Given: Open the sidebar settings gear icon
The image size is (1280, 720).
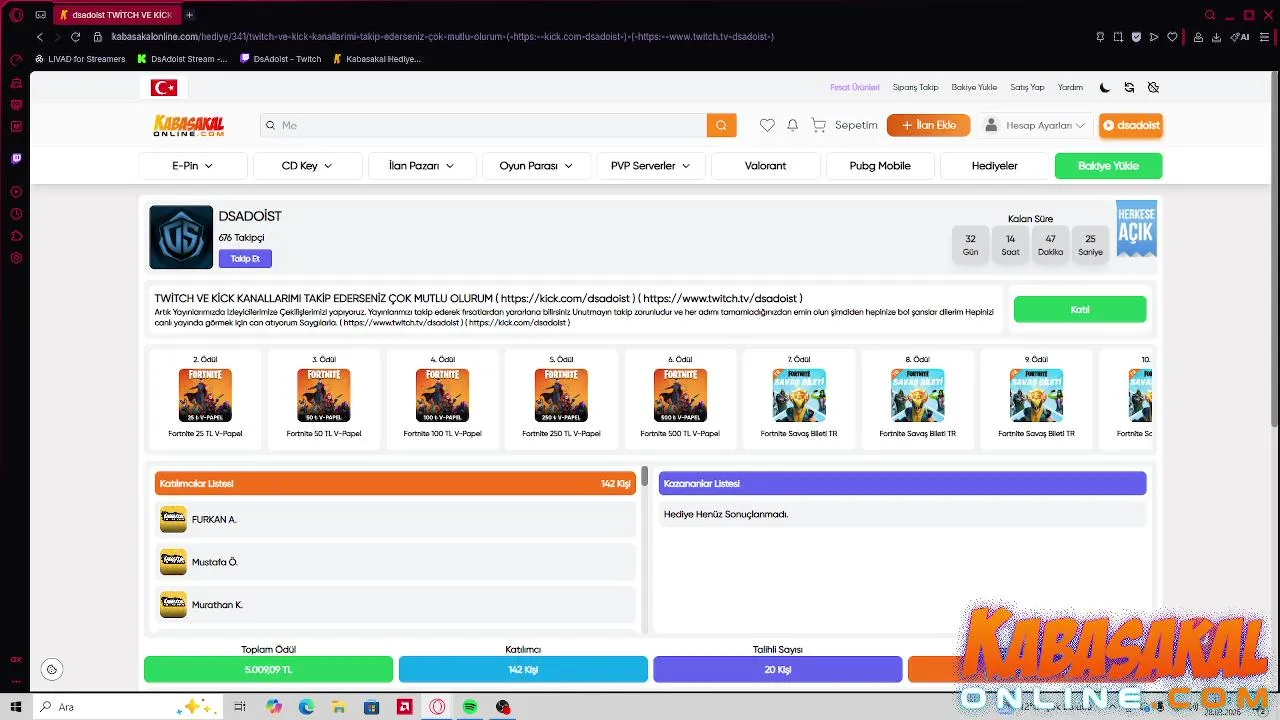Looking at the screenshot, I should (16, 258).
